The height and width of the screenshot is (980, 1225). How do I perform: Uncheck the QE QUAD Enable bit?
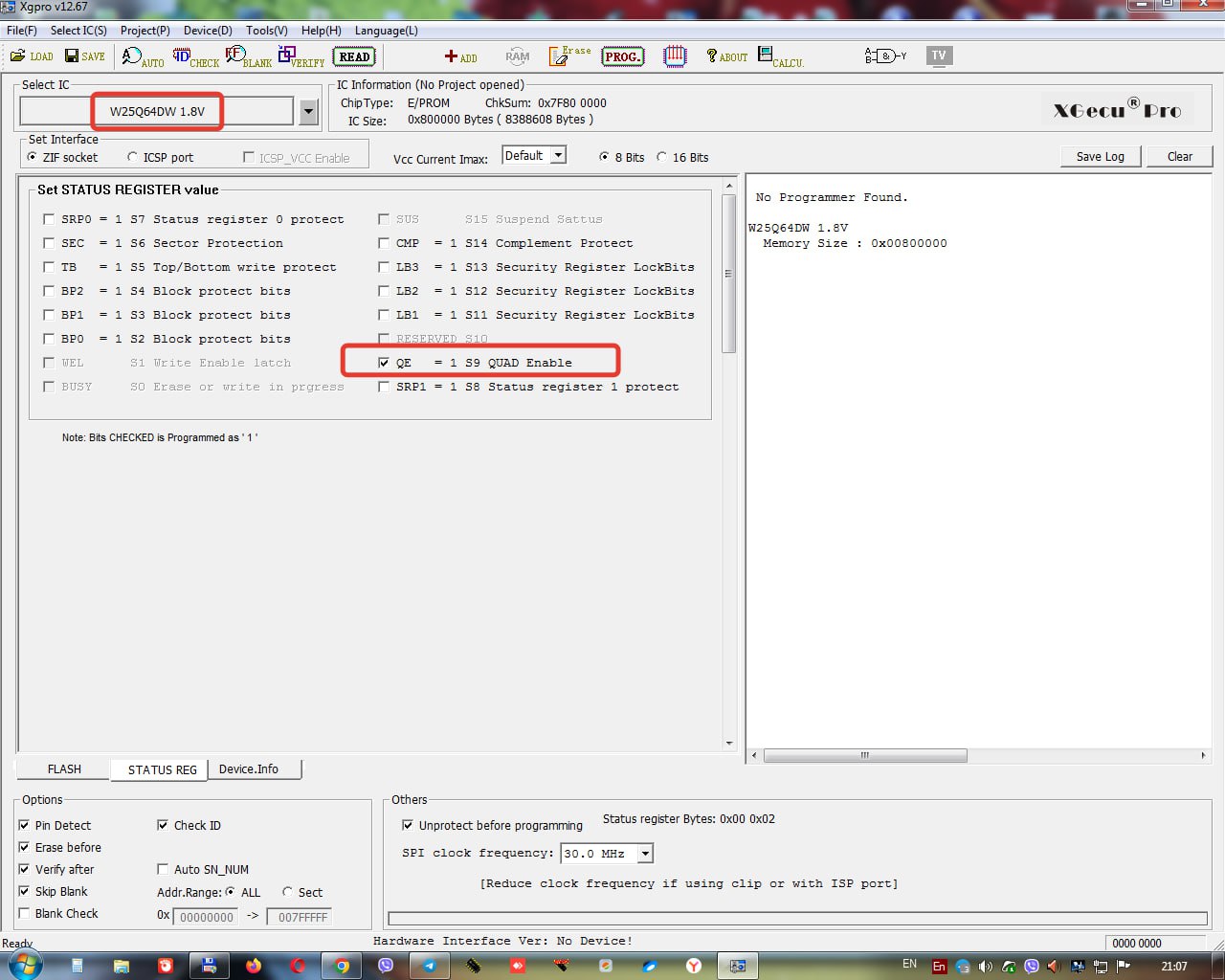pyautogui.click(x=384, y=363)
